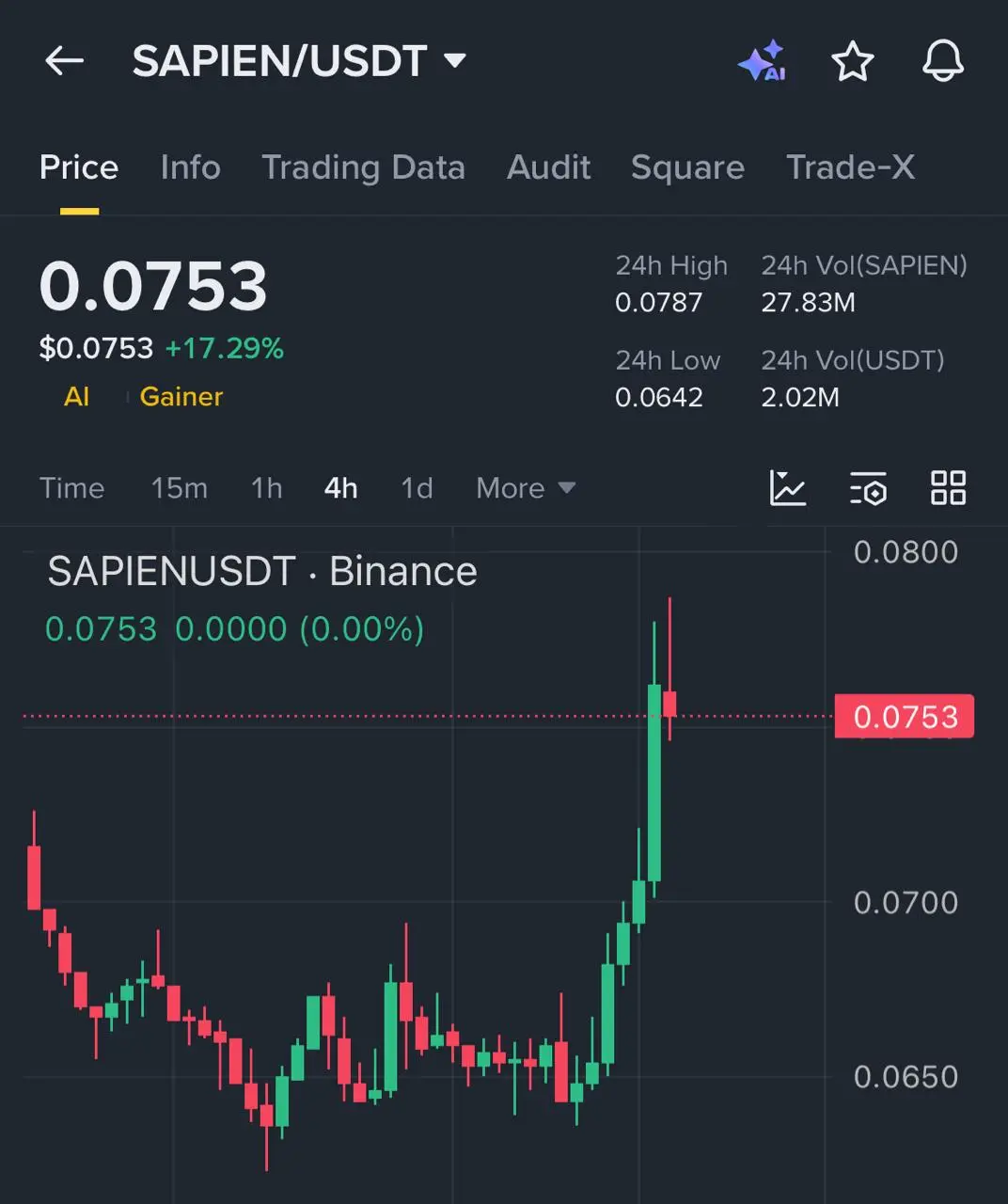Screen dimensions: 1008x1204
Task: Open the Audit tab
Action: coord(548,167)
